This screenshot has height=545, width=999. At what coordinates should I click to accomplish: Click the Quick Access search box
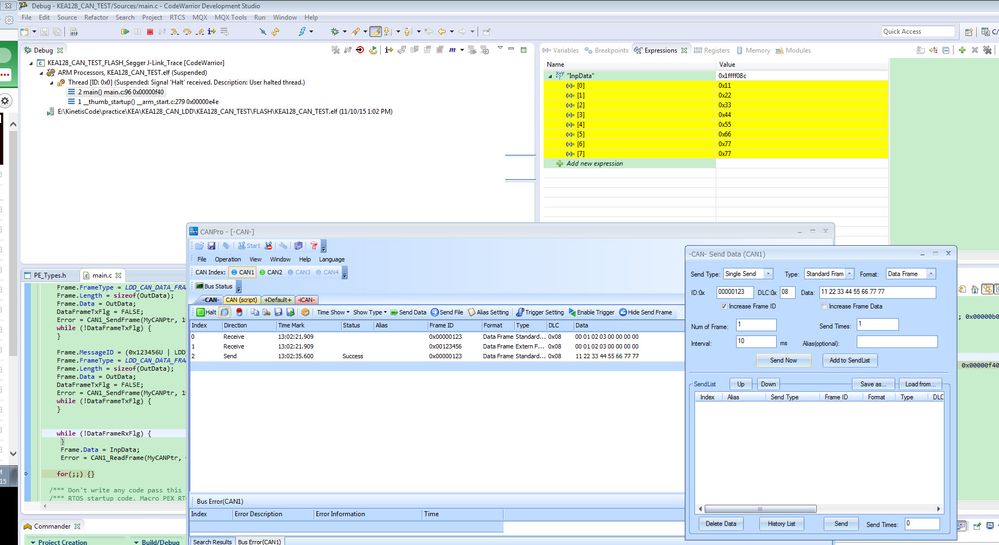[918, 31]
